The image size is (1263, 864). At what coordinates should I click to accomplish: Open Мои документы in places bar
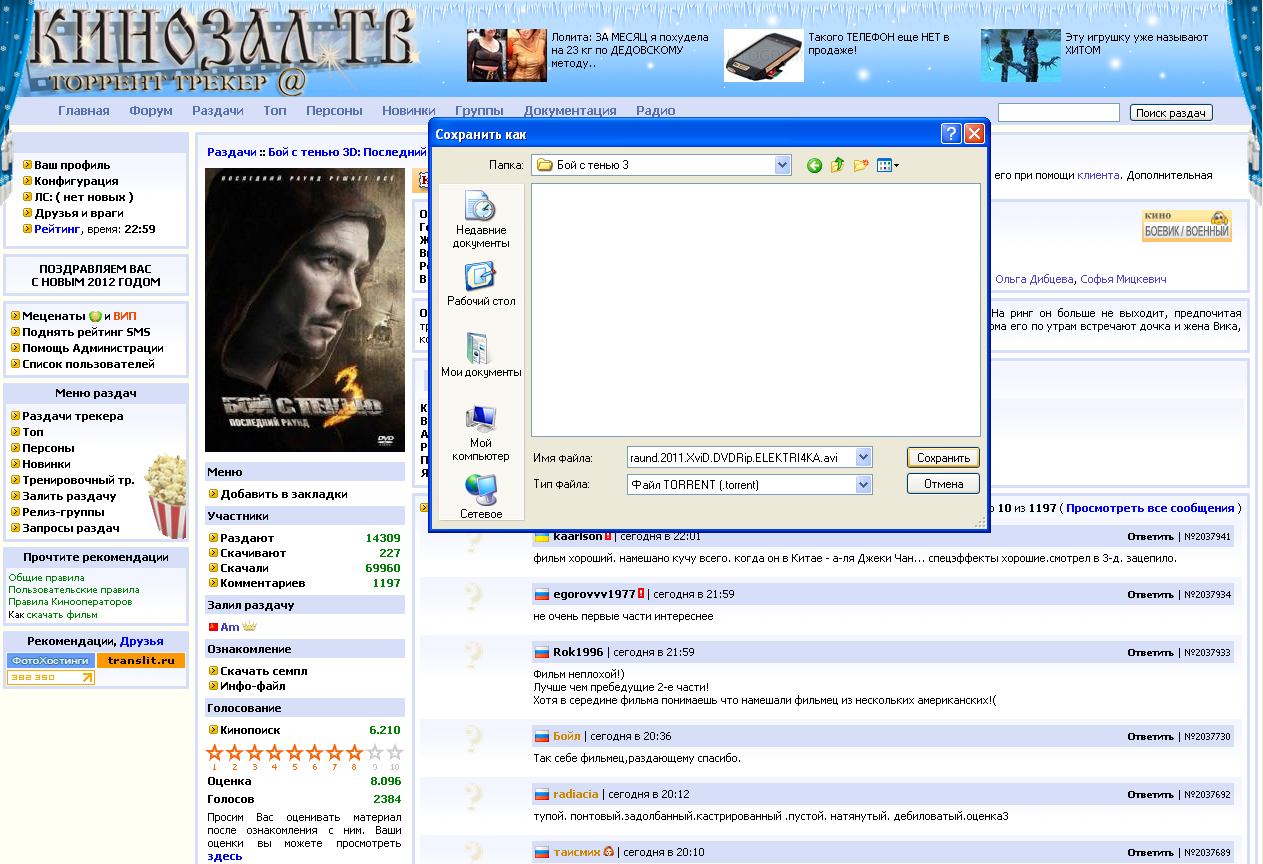(481, 355)
